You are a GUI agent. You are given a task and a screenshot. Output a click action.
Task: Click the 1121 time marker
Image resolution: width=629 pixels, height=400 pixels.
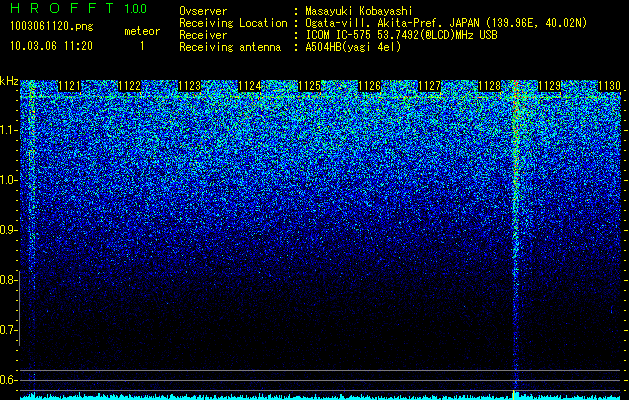click(x=69, y=86)
